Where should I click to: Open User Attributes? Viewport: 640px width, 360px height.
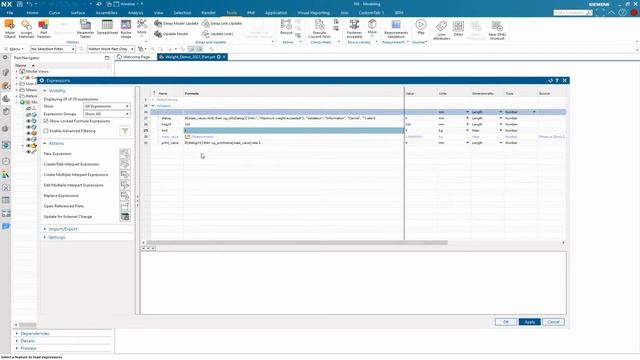click(441, 29)
